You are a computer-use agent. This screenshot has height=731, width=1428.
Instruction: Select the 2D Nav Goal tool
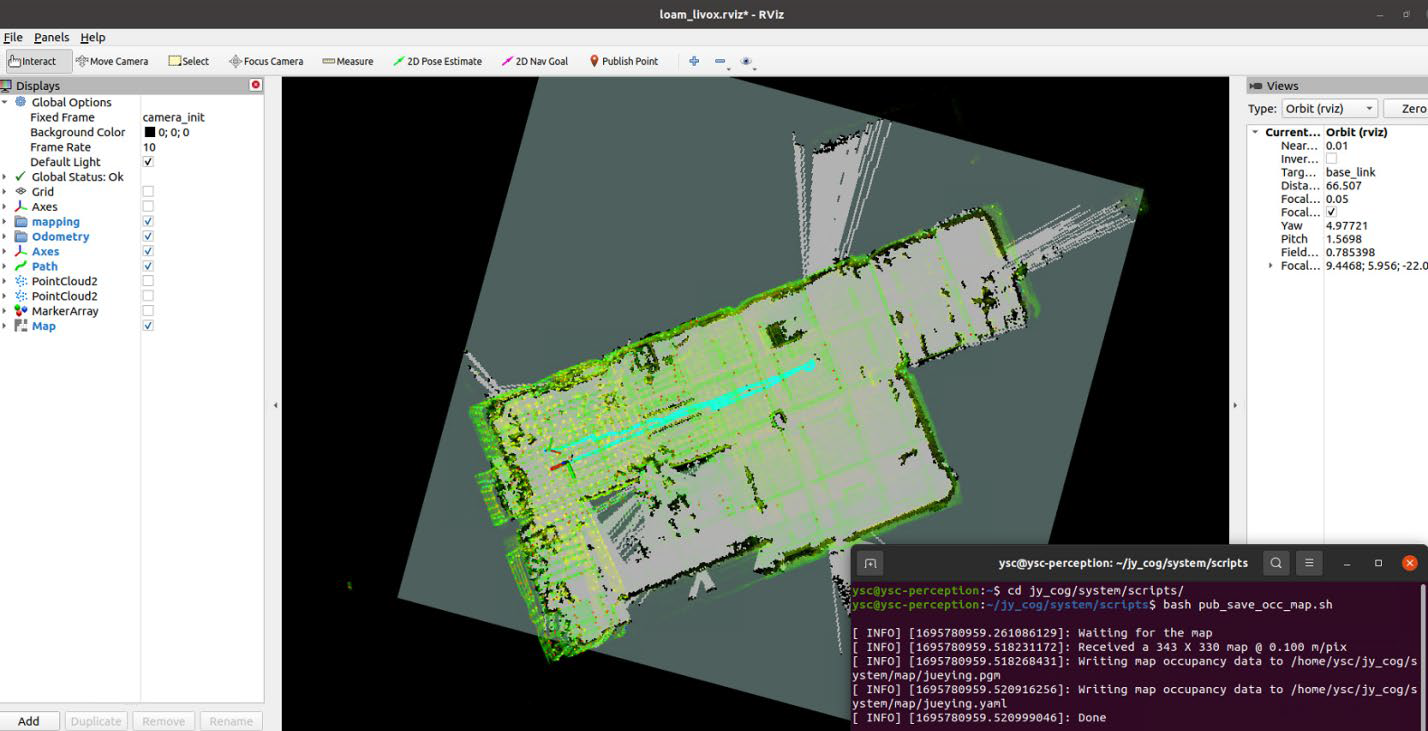tap(534, 61)
